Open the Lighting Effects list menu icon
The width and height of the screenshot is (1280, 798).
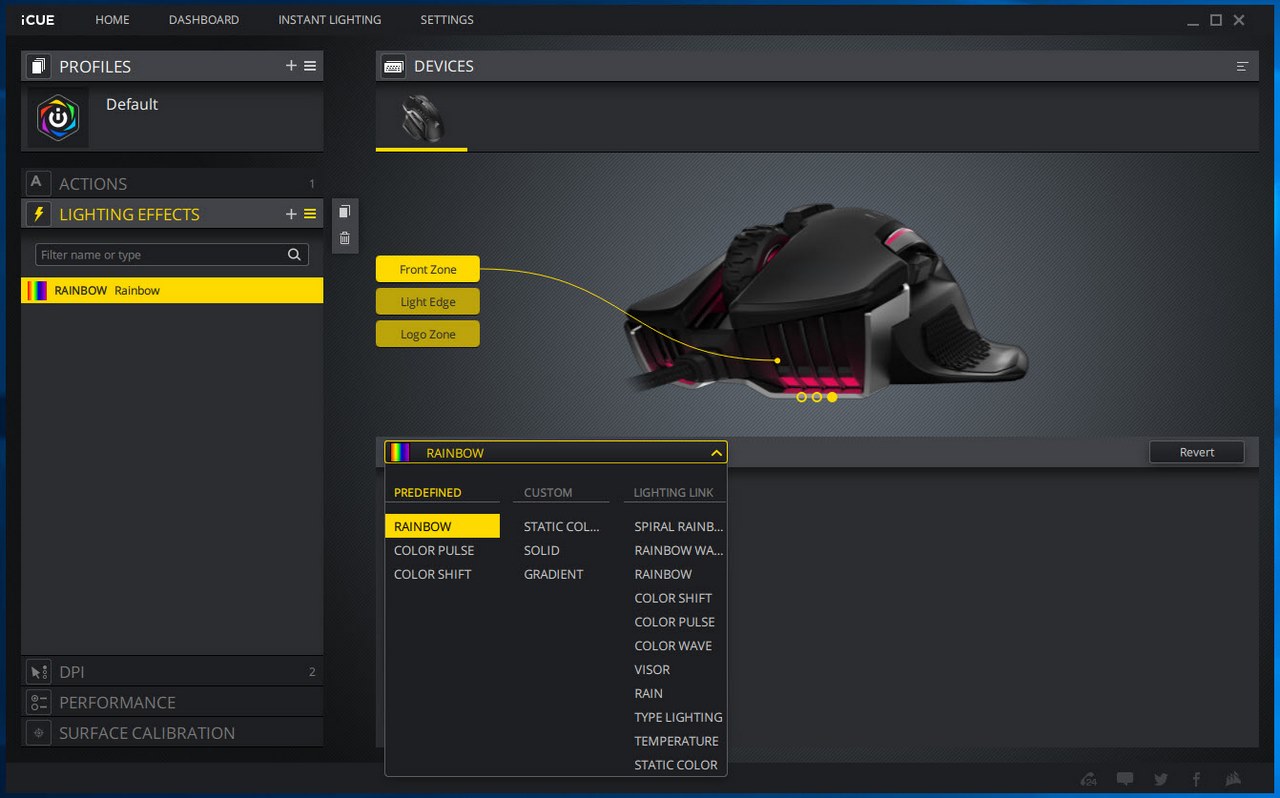pos(310,214)
